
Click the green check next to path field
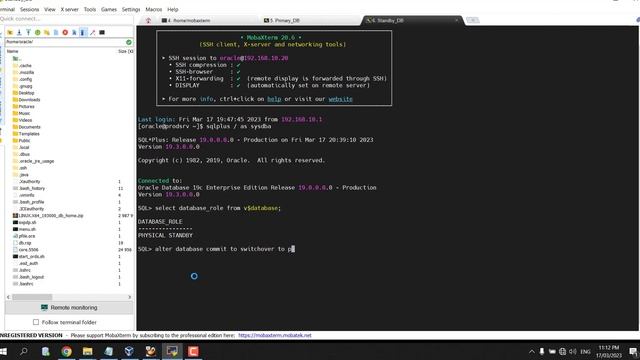pos(129,42)
